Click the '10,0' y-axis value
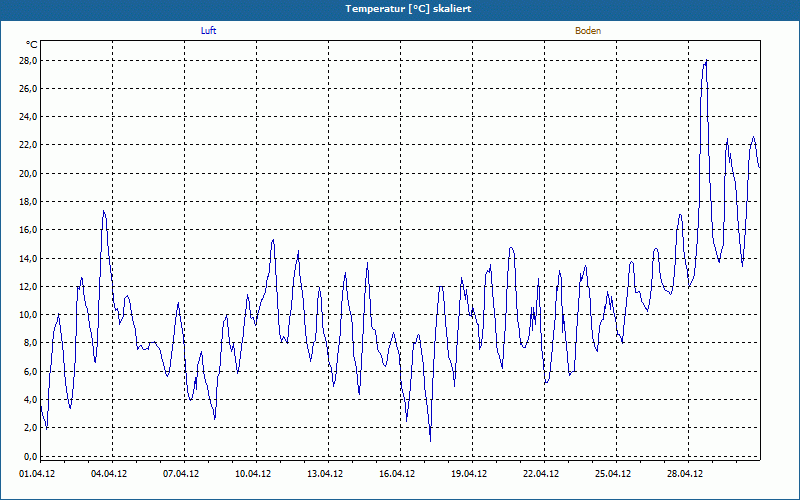Image resolution: width=800 pixels, height=500 pixels. click(28, 314)
